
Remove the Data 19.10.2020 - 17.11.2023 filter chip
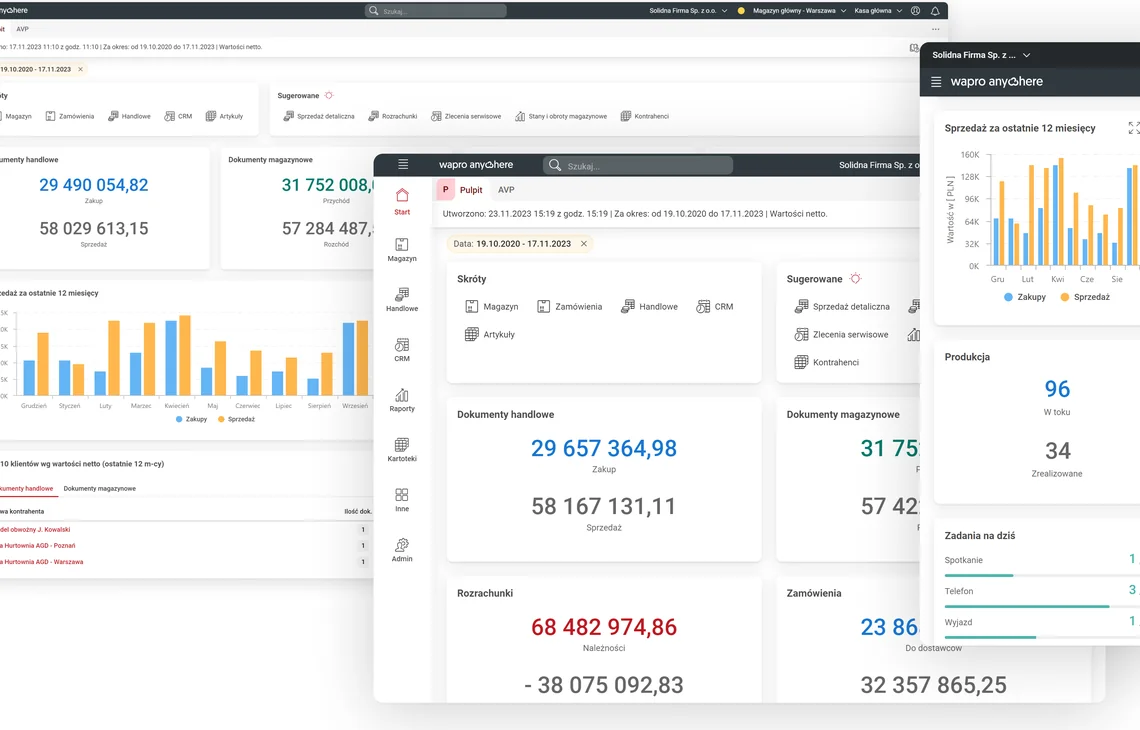coord(584,244)
